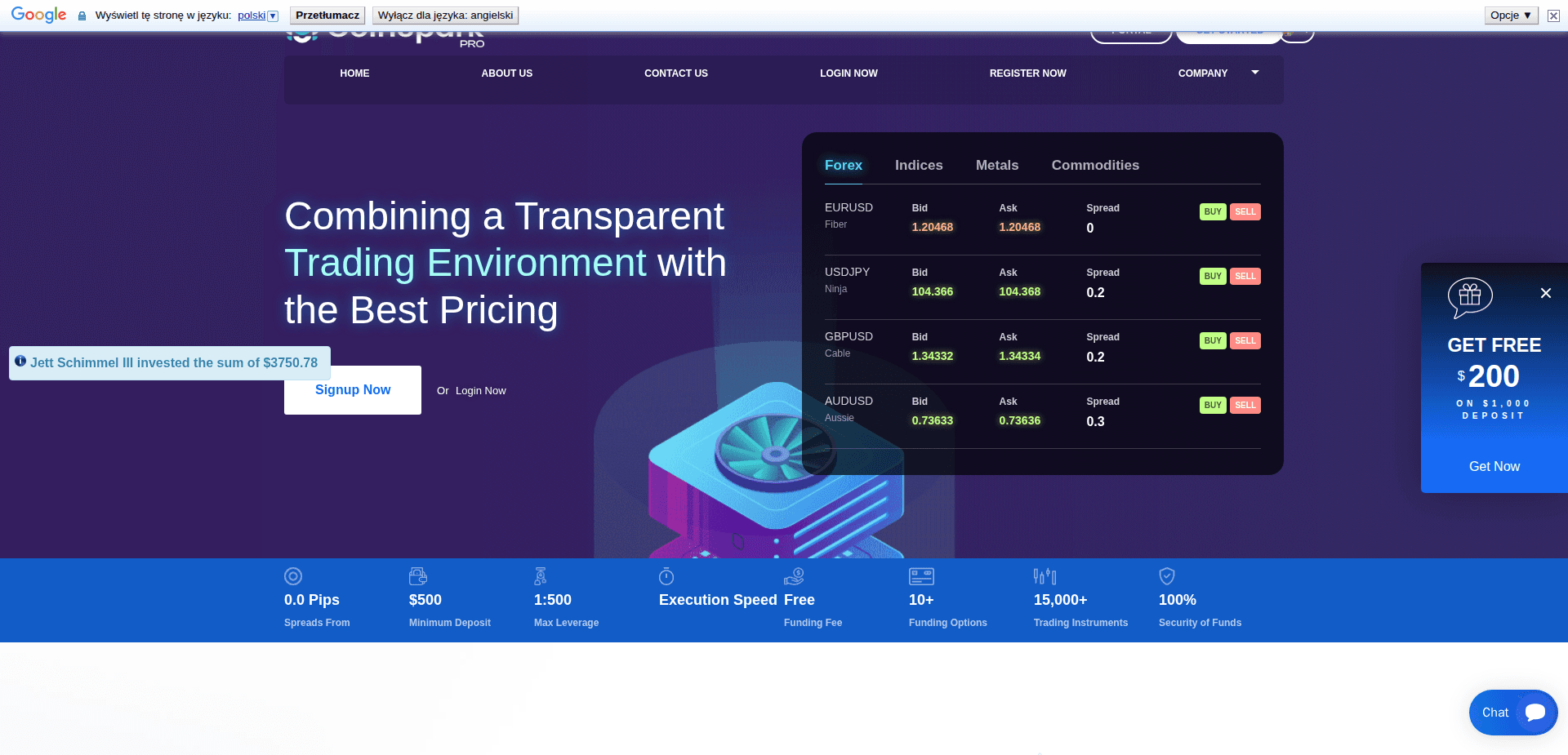This screenshot has width=1568, height=755.
Task: Click the Trading Instruments icon above 15,000+
Action: tap(1045, 576)
